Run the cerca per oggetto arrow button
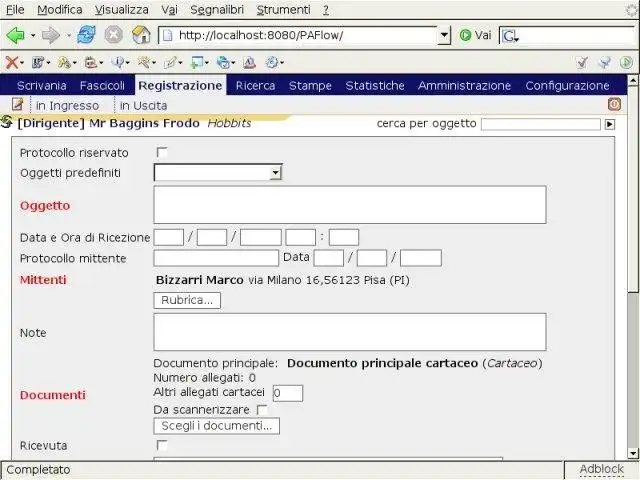The image size is (640, 480). coord(610,124)
